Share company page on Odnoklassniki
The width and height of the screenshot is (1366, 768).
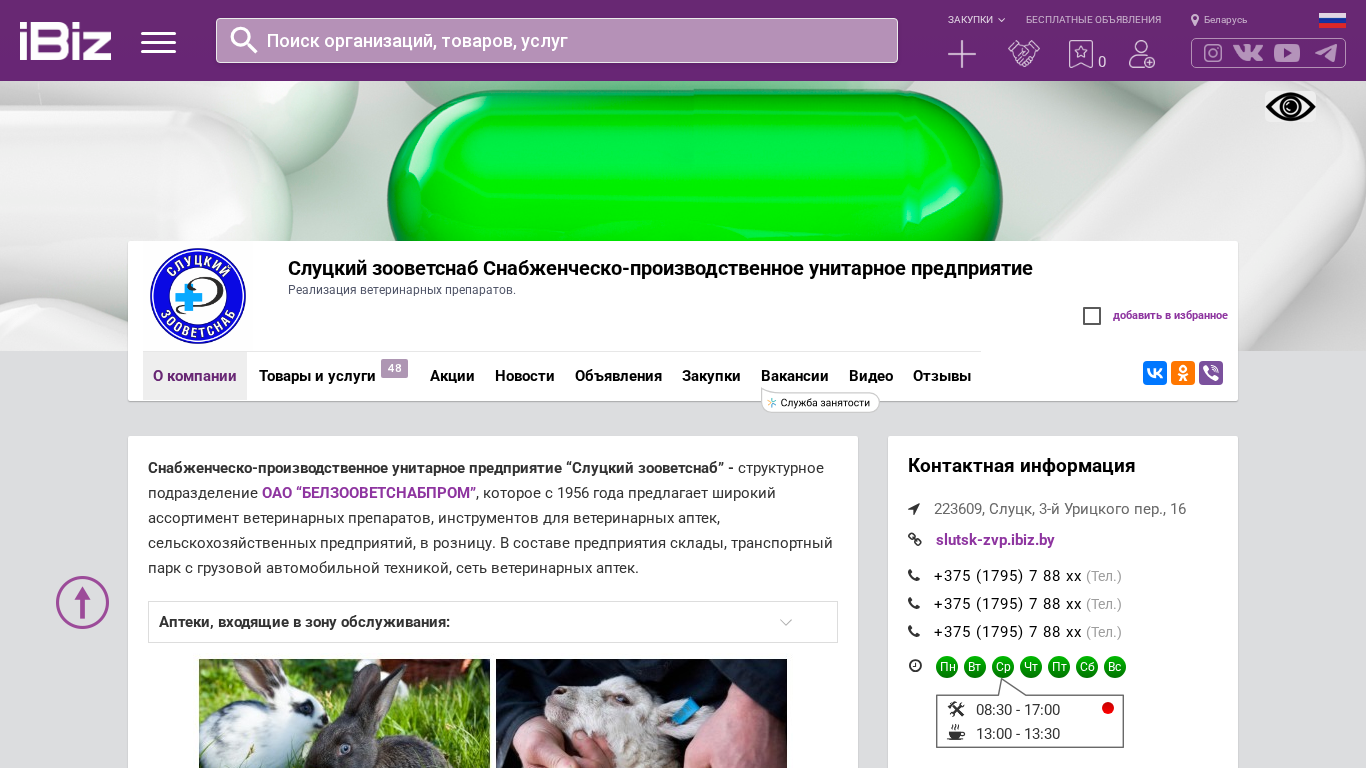1183,373
